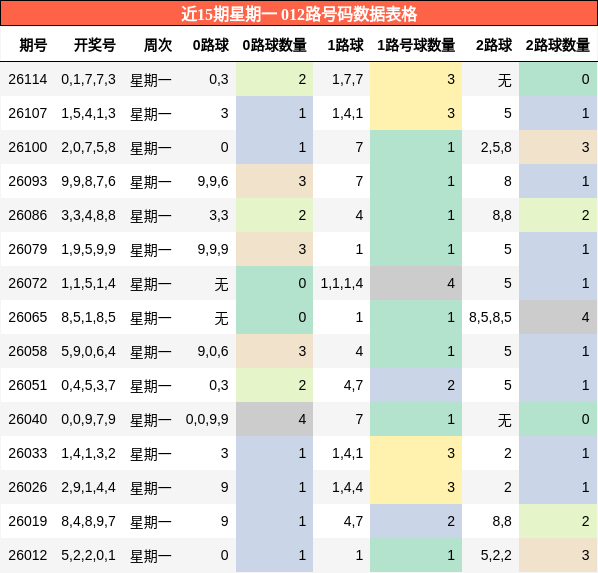Click 2路球 value 2,5,8 in row 26100
The height and width of the screenshot is (573, 598).
[496, 147]
